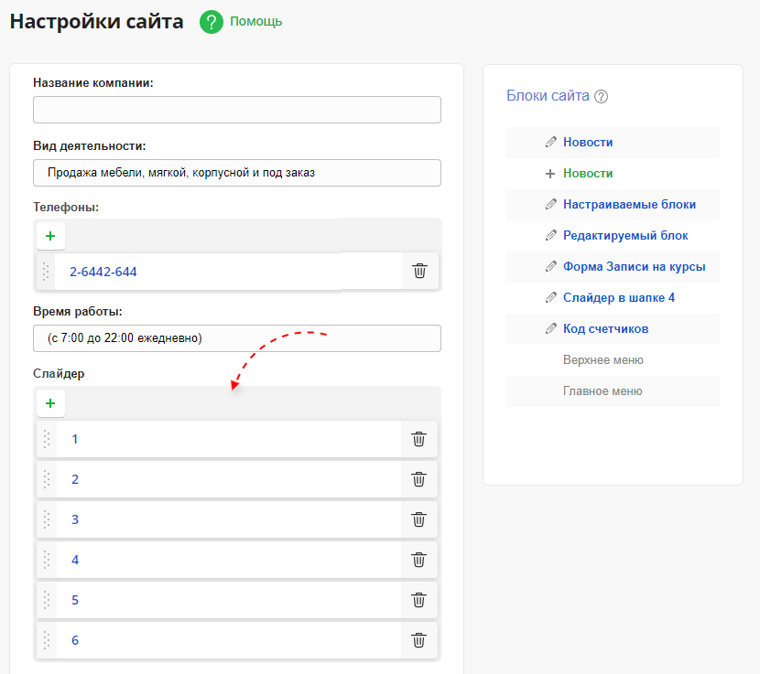Click pencil icon next to Код счетчиков
This screenshot has width=760, height=674.
(550, 328)
